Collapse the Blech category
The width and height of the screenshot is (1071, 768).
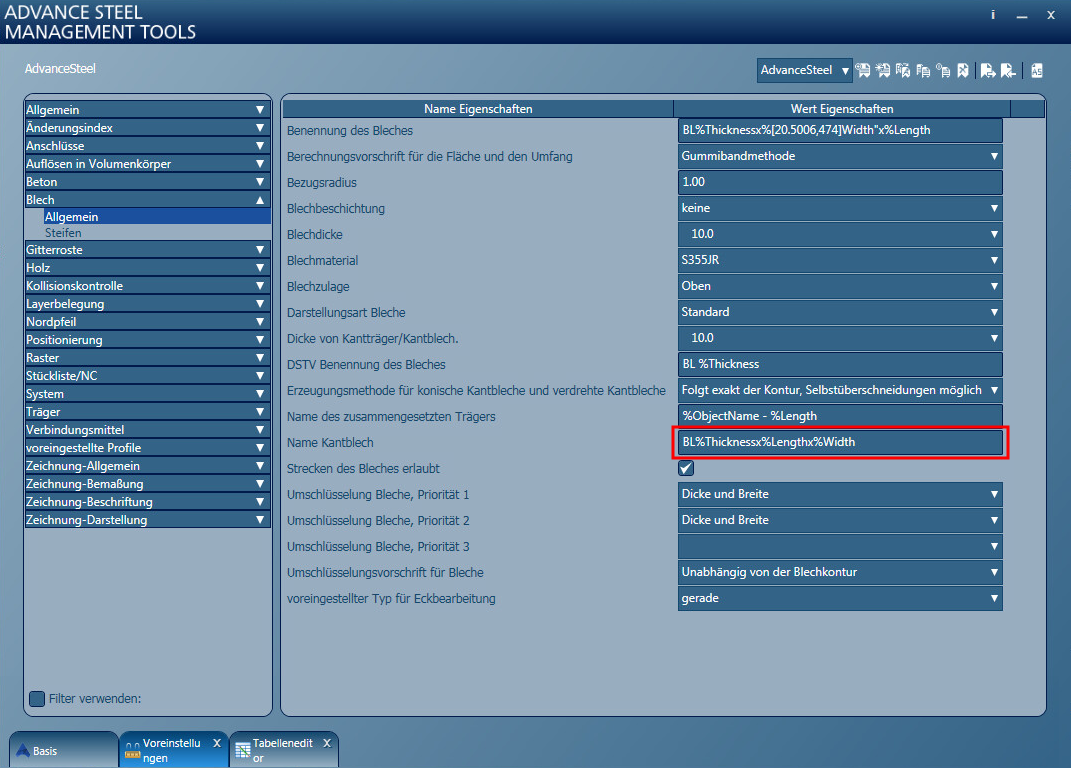[x=148, y=200]
